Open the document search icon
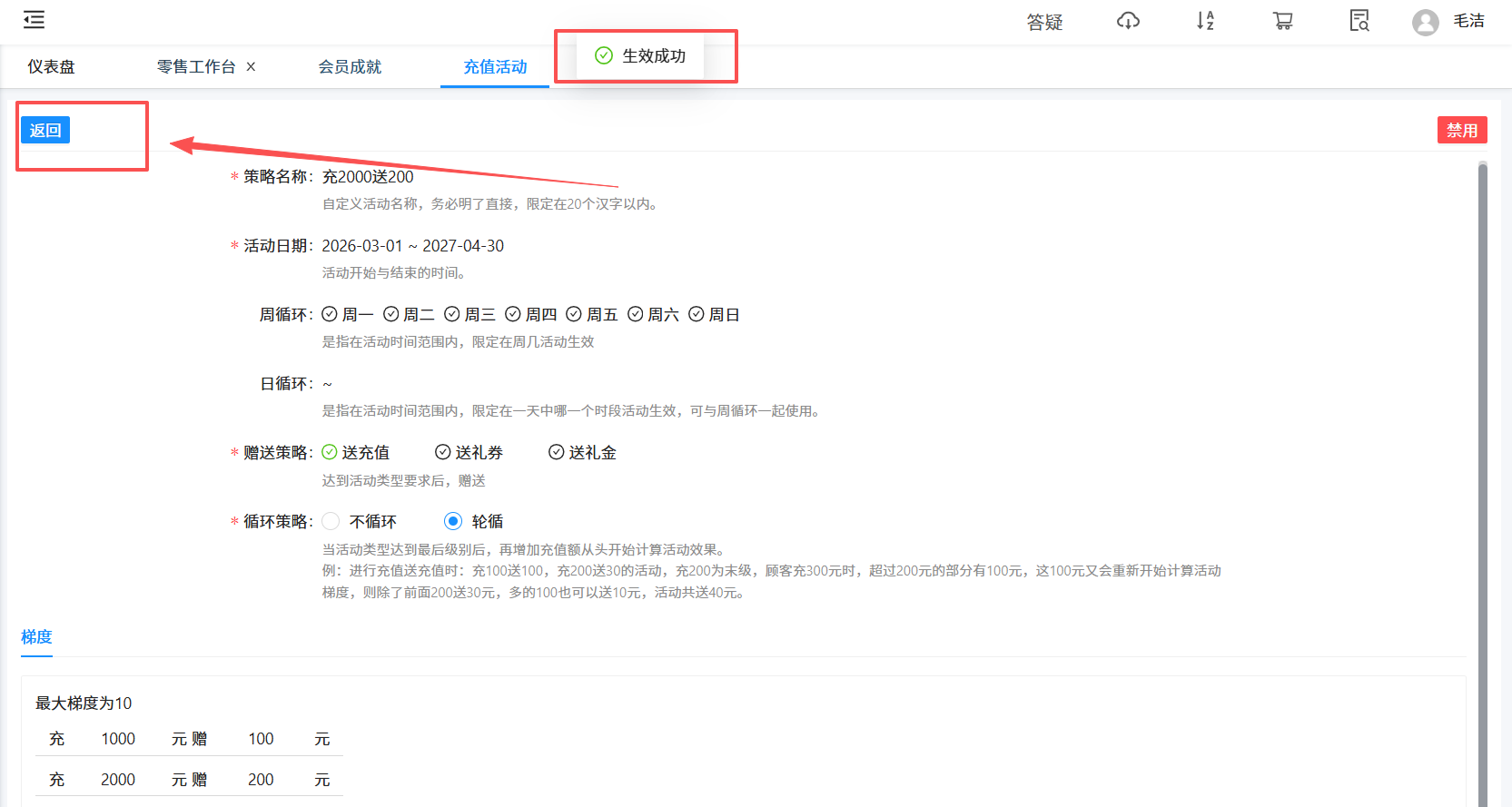Image resolution: width=1512 pixels, height=807 pixels. click(1359, 21)
